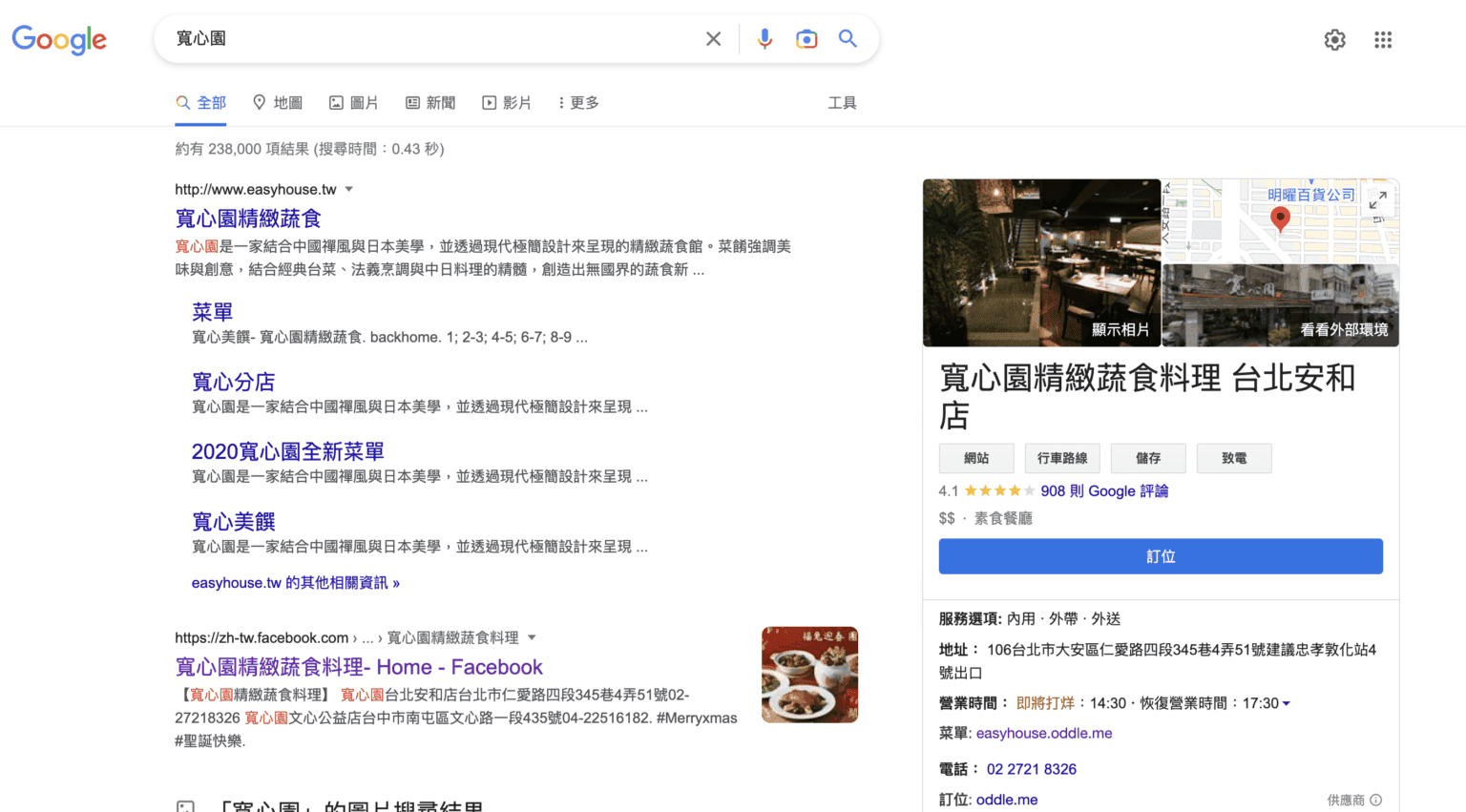Image resolution: width=1466 pixels, height=812 pixels.
Task: Click the Facebook result food thumbnail
Action: (x=809, y=675)
